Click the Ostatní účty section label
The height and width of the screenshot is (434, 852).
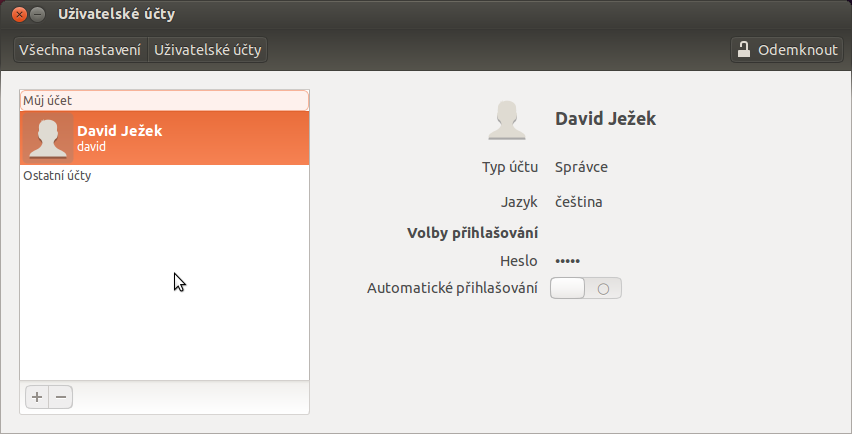tap(57, 176)
